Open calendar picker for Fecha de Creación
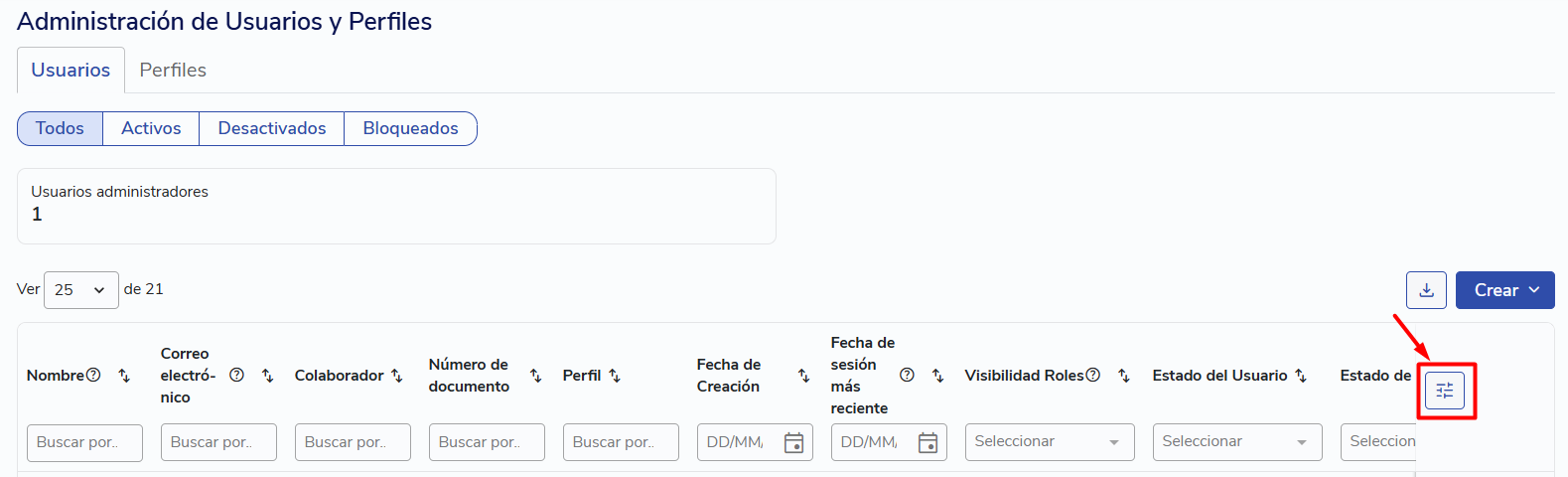This screenshot has width=1568, height=477. coord(793,442)
